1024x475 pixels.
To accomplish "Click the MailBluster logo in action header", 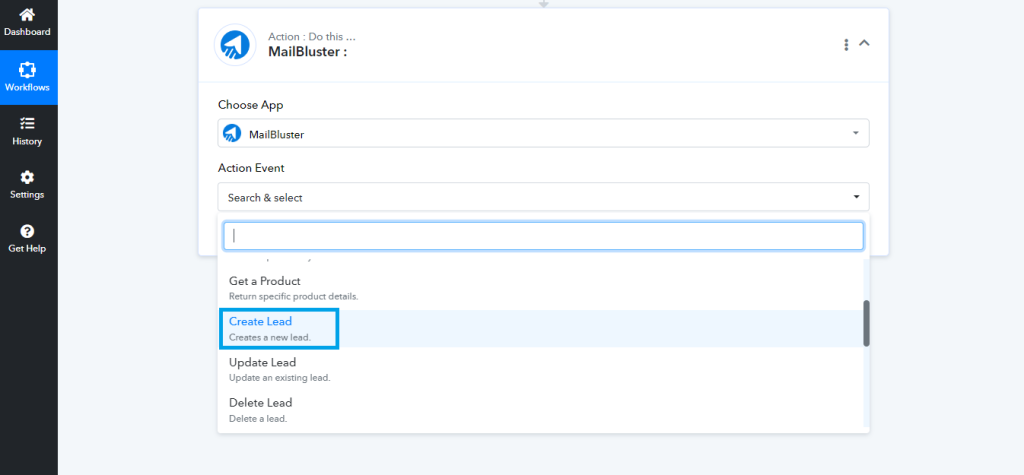I will click(235, 45).
